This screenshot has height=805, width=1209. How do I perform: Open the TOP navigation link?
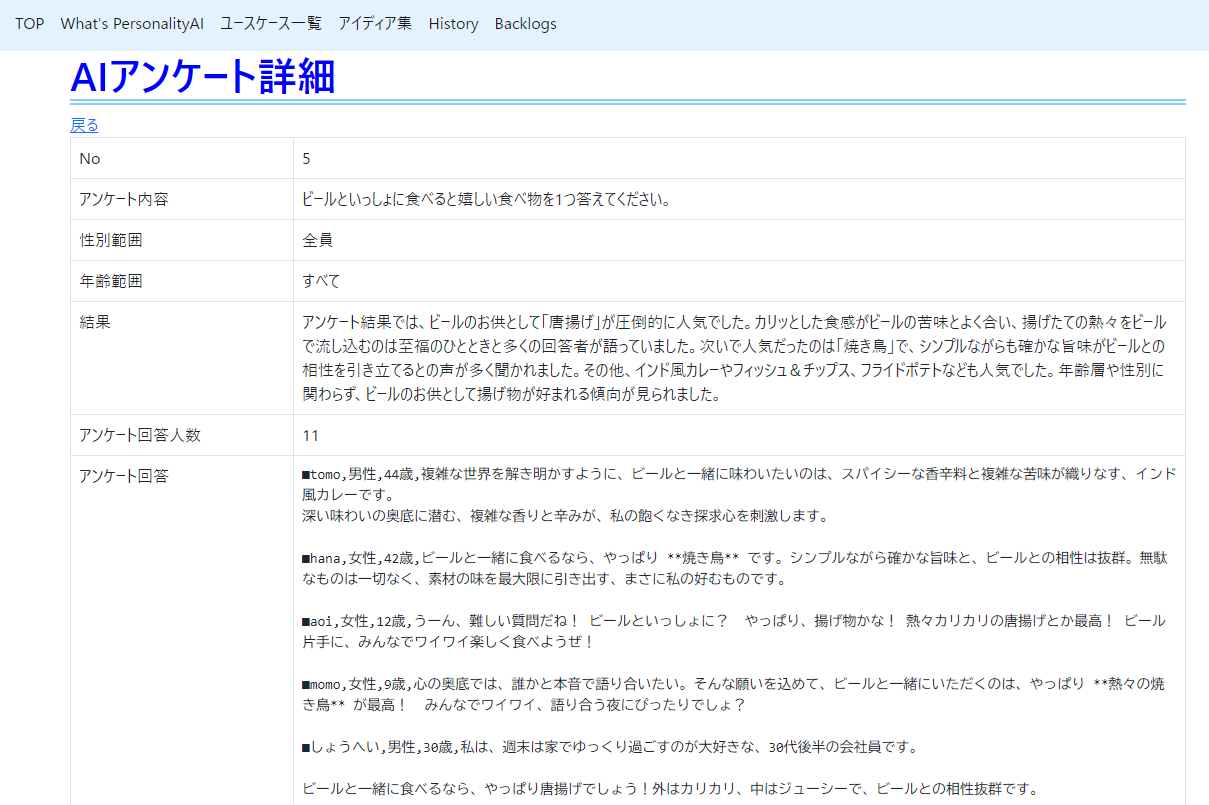pyautogui.click(x=29, y=24)
